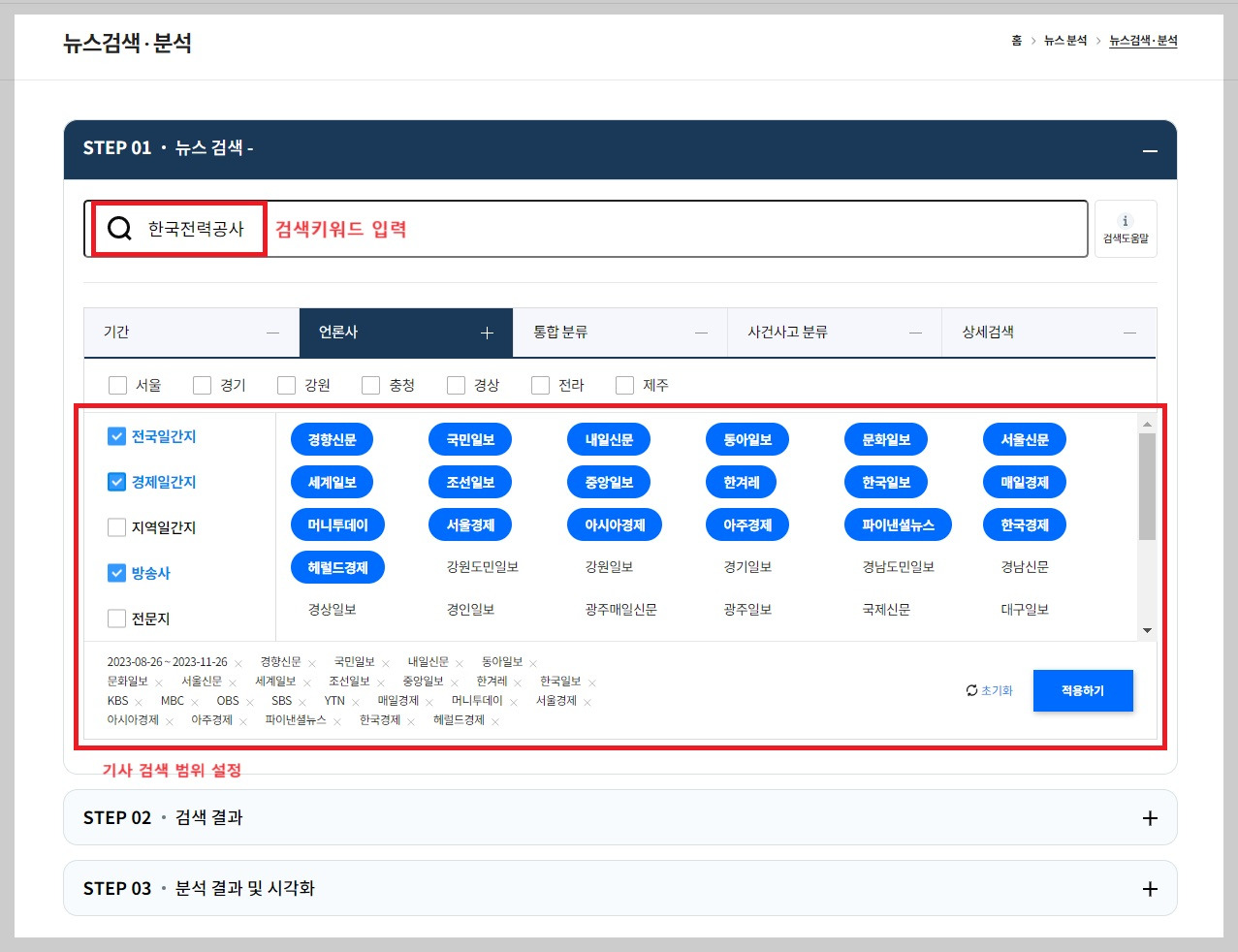Select the 경남신문 press option
The image size is (1238, 952).
1025,567
